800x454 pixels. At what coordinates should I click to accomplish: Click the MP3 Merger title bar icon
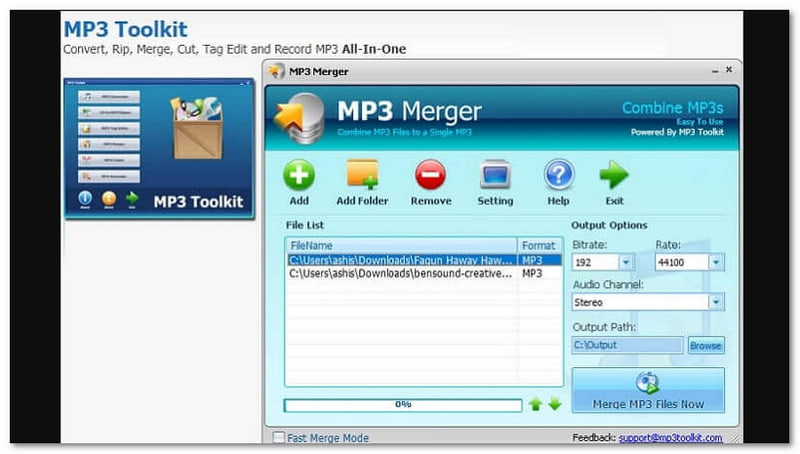point(277,71)
